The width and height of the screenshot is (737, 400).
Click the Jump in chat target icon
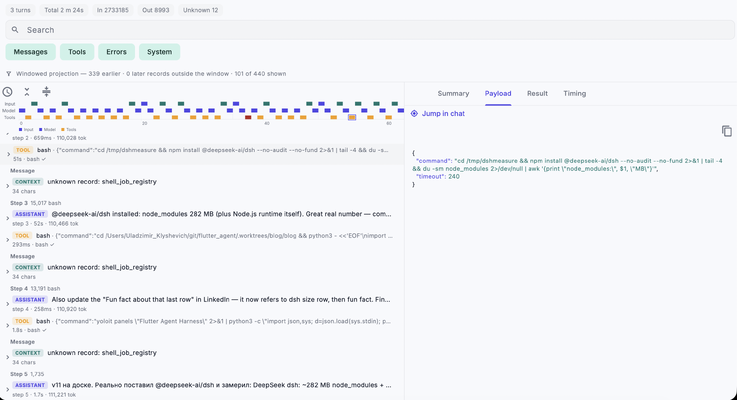point(414,113)
